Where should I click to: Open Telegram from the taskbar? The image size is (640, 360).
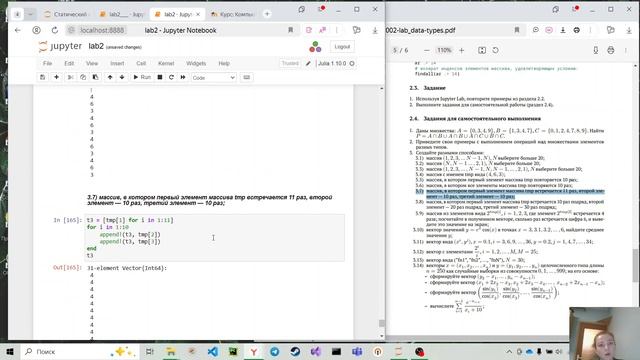pyautogui.click(x=275, y=351)
